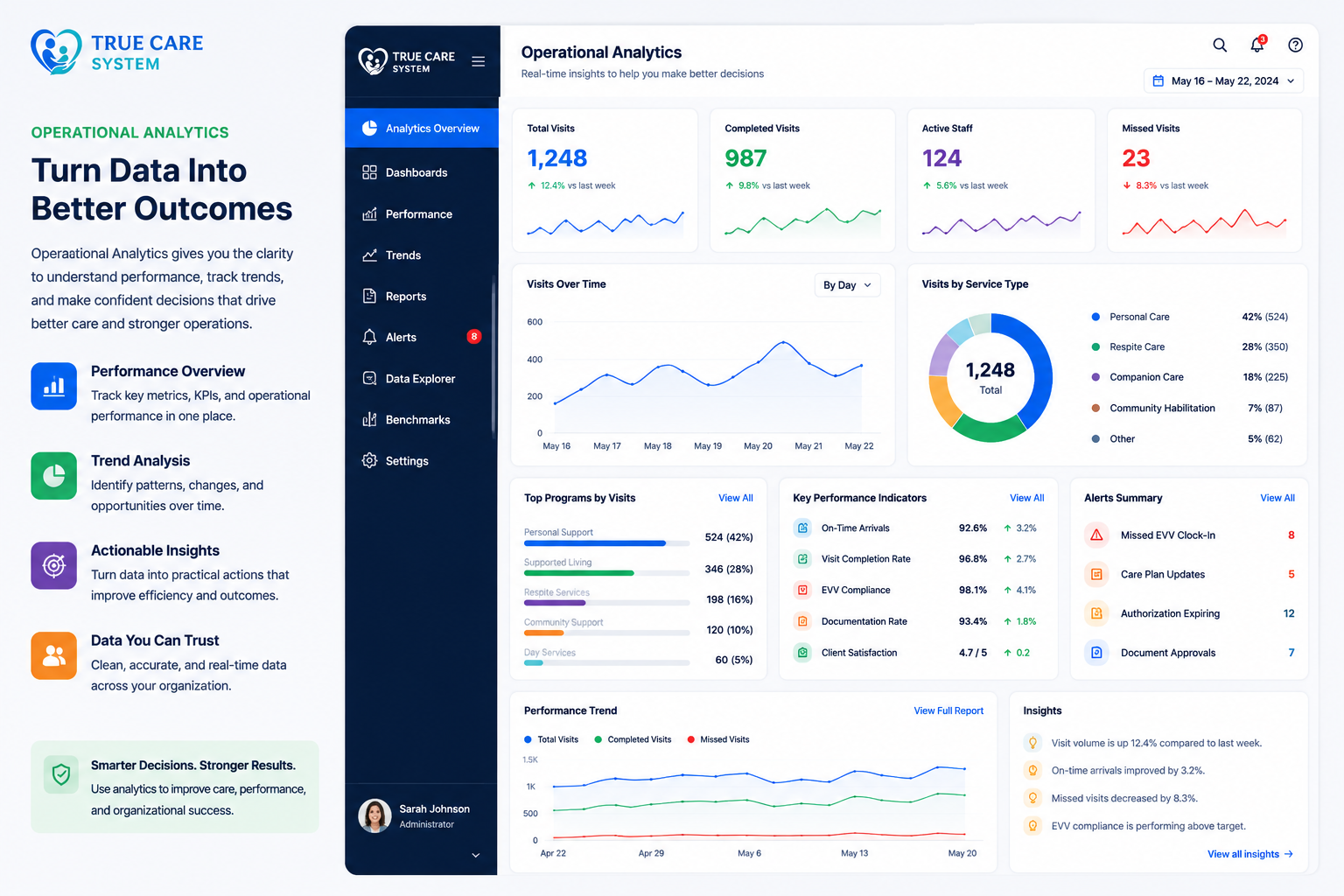The height and width of the screenshot is (896, 1344).
Task: Click the Dashboards grid icon
Action: click(369, 172)
